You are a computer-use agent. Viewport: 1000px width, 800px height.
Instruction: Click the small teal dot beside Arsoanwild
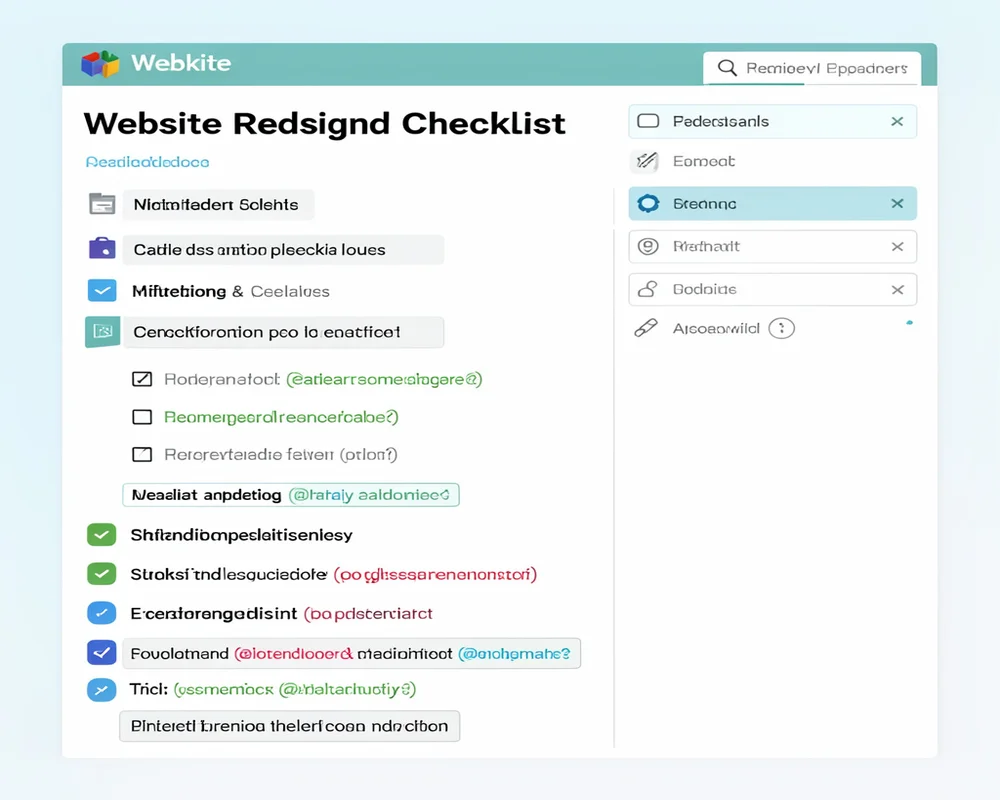pyautogui.click(x=909, y=322)
